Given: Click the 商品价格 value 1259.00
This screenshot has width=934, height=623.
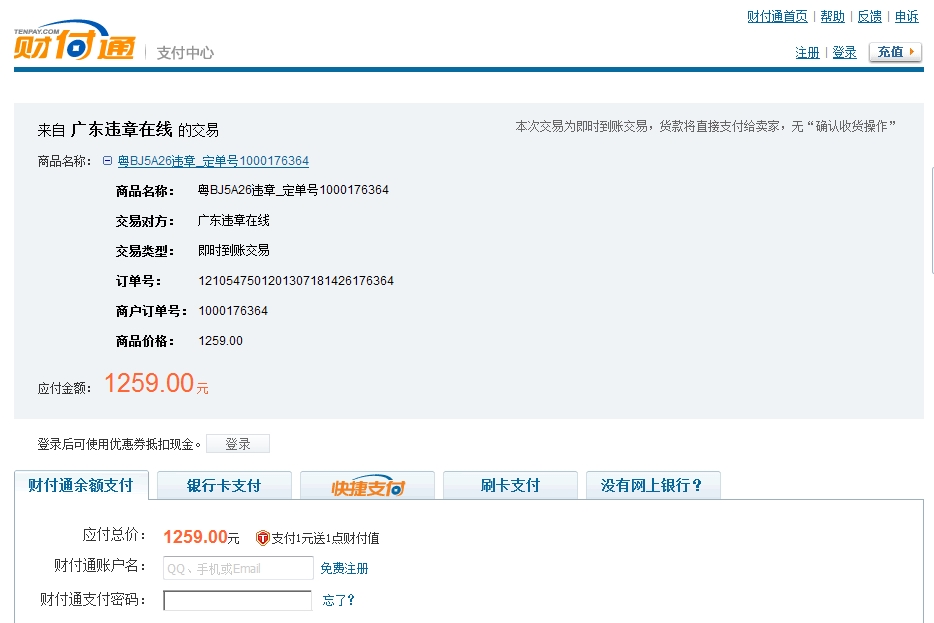Looking at the screenshot, I should coord(220,341).
